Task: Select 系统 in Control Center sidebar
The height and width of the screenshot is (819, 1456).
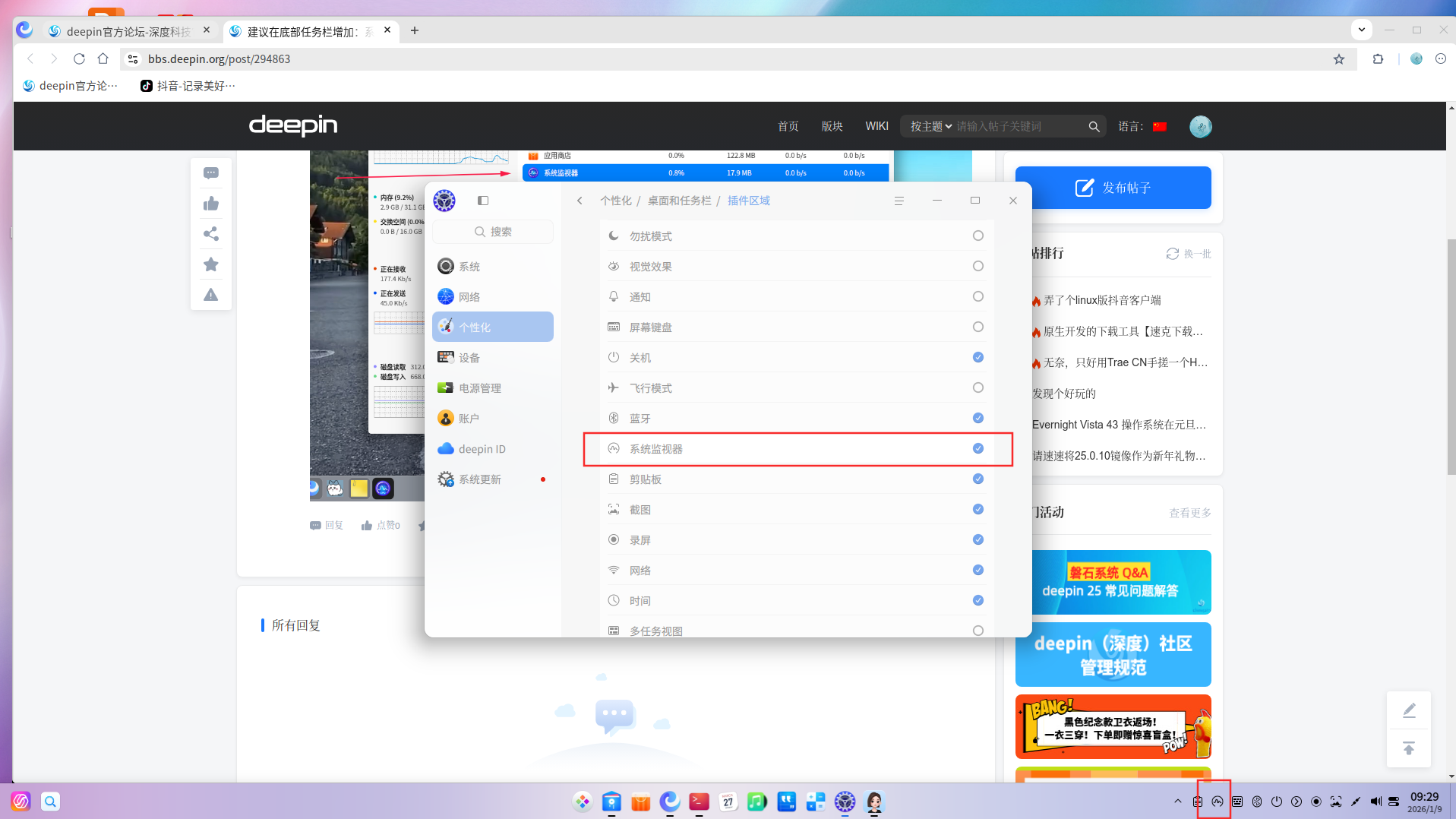Action: click(x=493, y=267)
